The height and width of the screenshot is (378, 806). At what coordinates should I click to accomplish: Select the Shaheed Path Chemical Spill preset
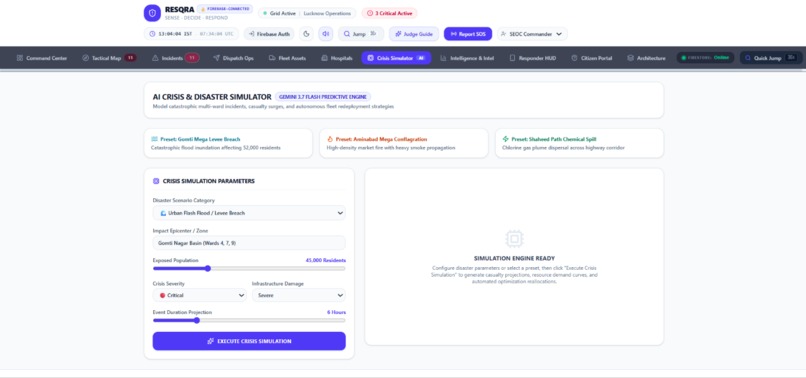579,143
